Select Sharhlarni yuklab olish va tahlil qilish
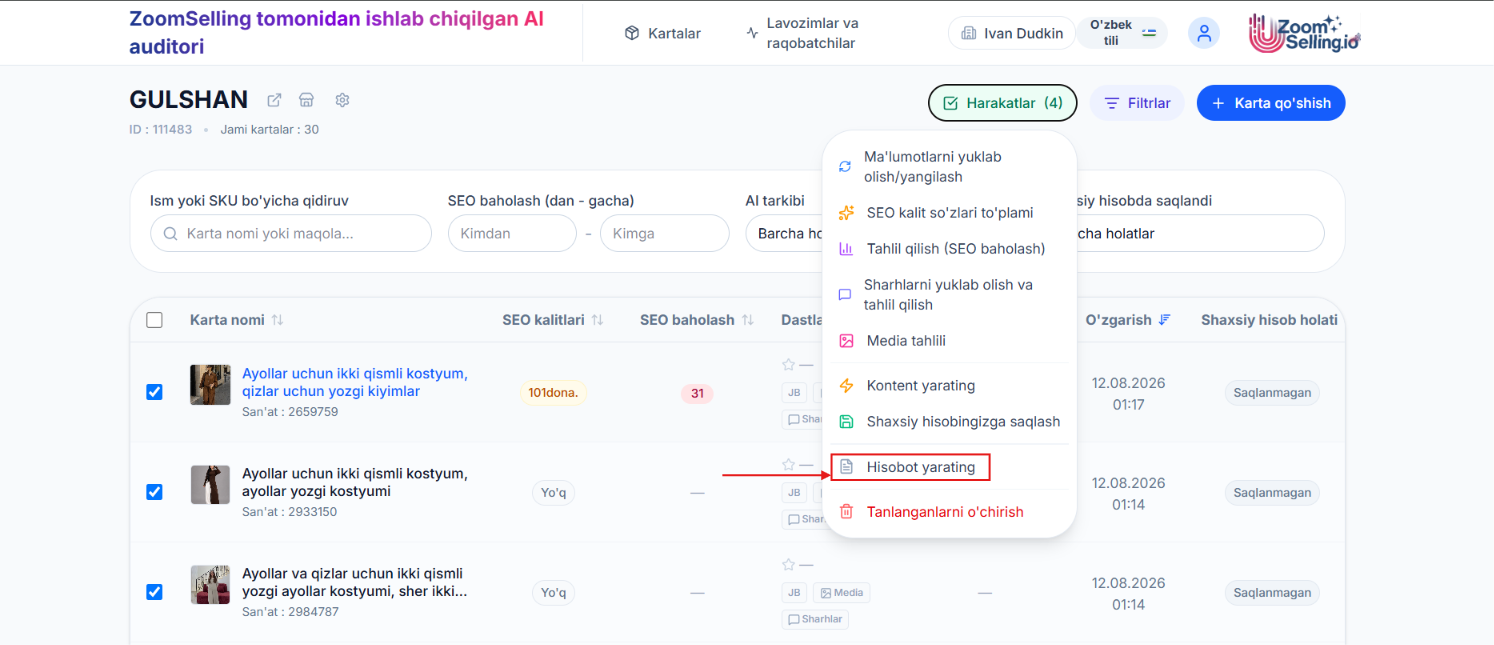This screenshot has height=645, width=1494. [949, 295]
